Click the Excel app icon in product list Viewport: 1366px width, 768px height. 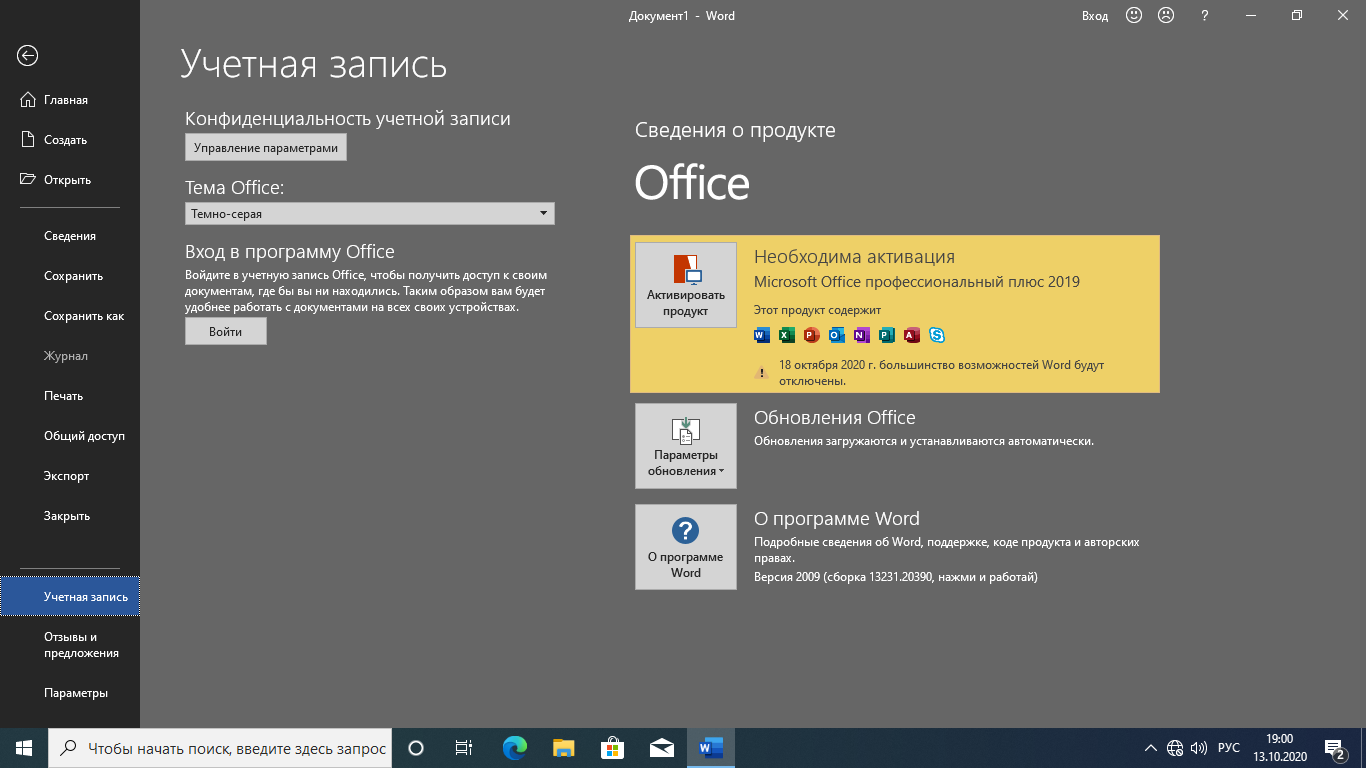pyautogui.click(x=787, y=335)
